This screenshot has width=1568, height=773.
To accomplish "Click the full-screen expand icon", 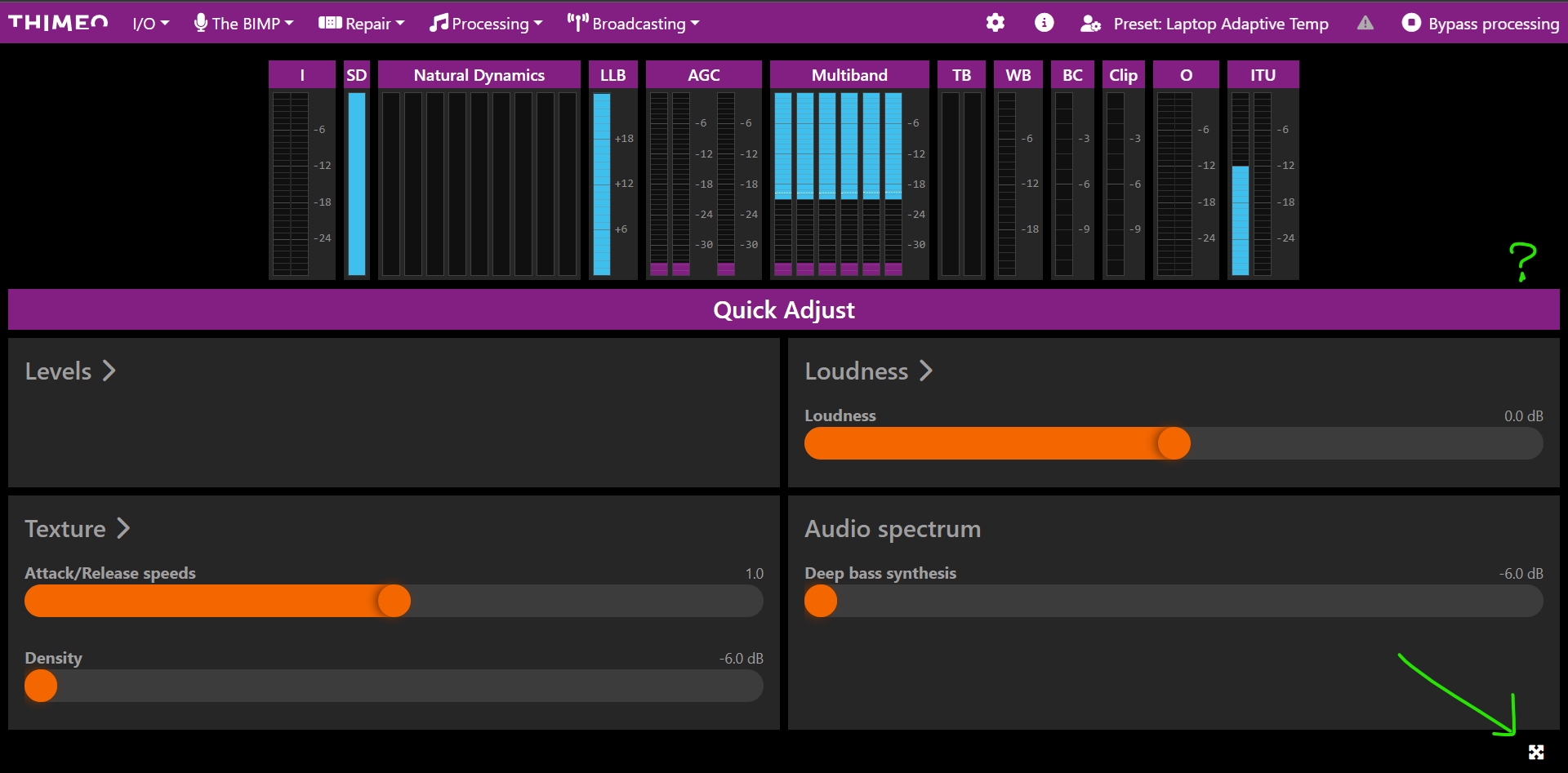I will [1536, 752].
